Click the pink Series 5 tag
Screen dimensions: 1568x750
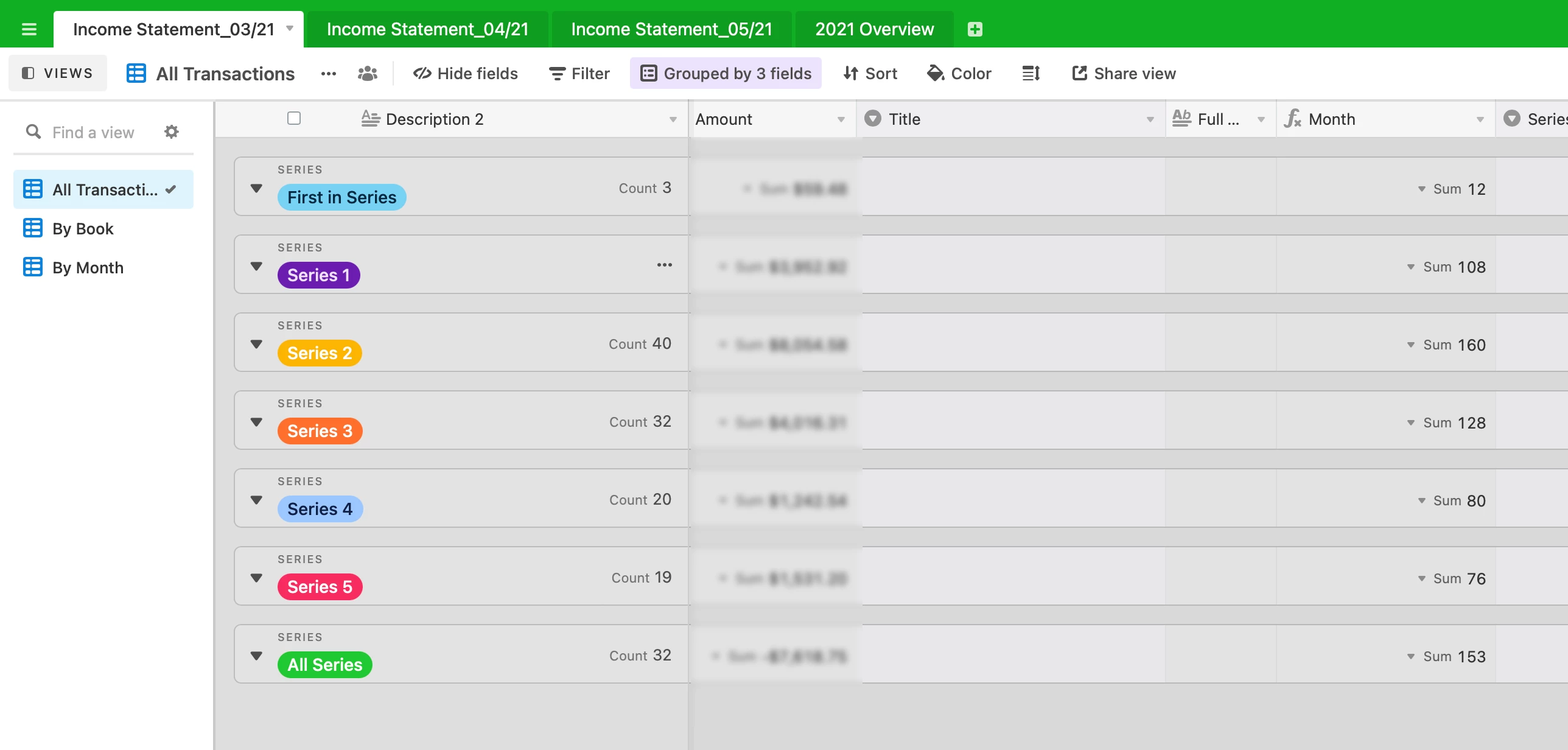[x=320, y=587]
